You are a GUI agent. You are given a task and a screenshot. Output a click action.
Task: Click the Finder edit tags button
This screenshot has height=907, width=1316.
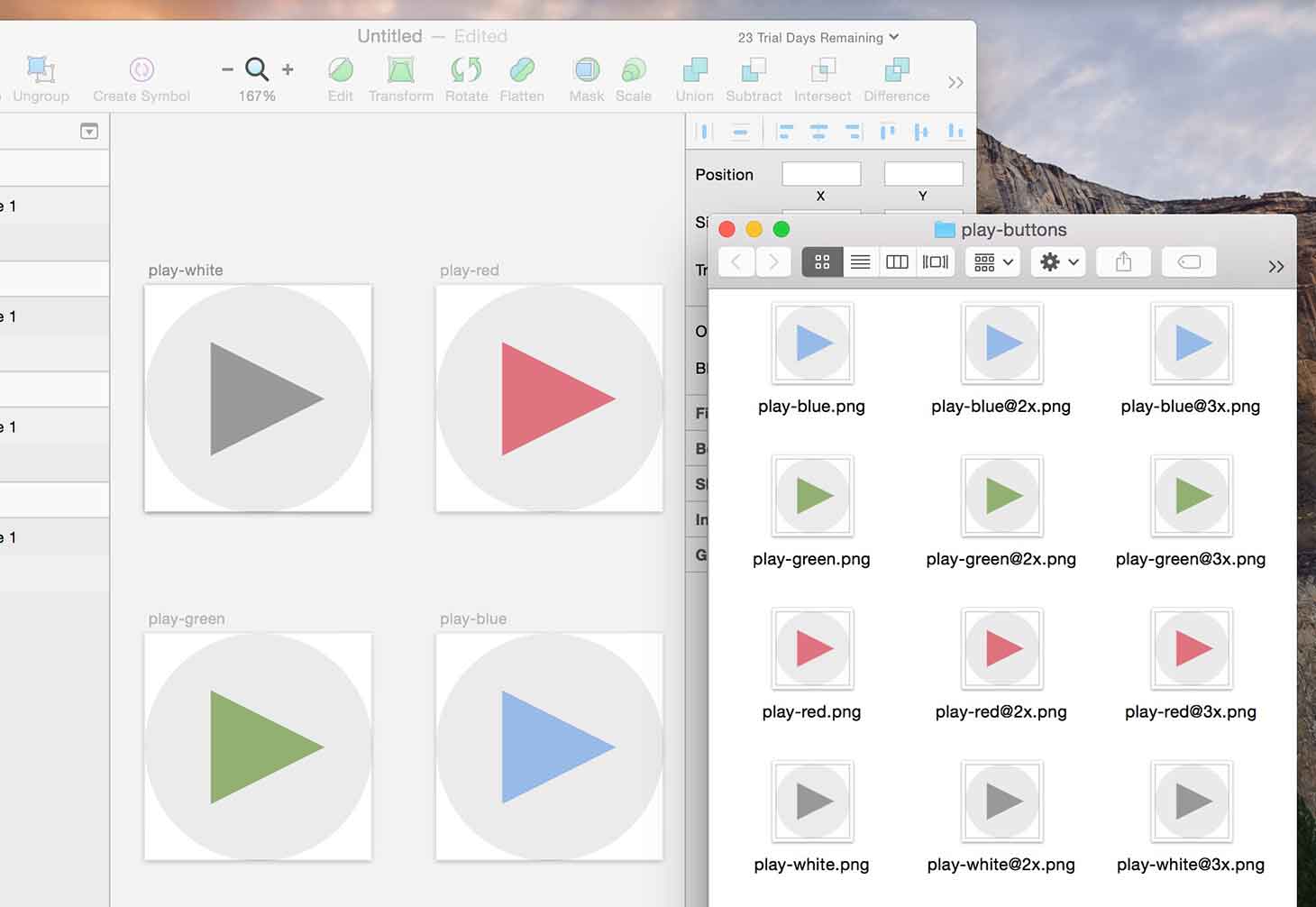coord(1189,262)
